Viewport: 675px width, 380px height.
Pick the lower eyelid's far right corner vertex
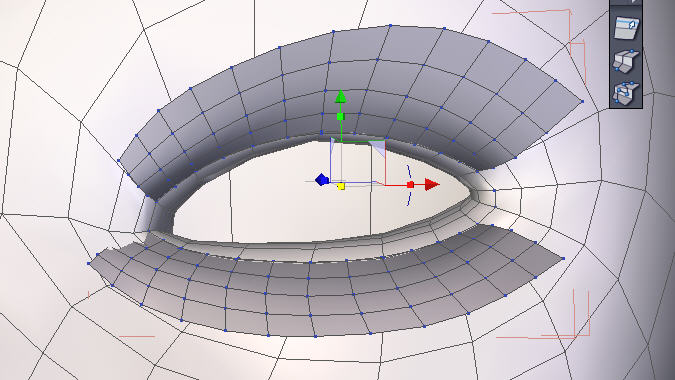tap(564, 259)
